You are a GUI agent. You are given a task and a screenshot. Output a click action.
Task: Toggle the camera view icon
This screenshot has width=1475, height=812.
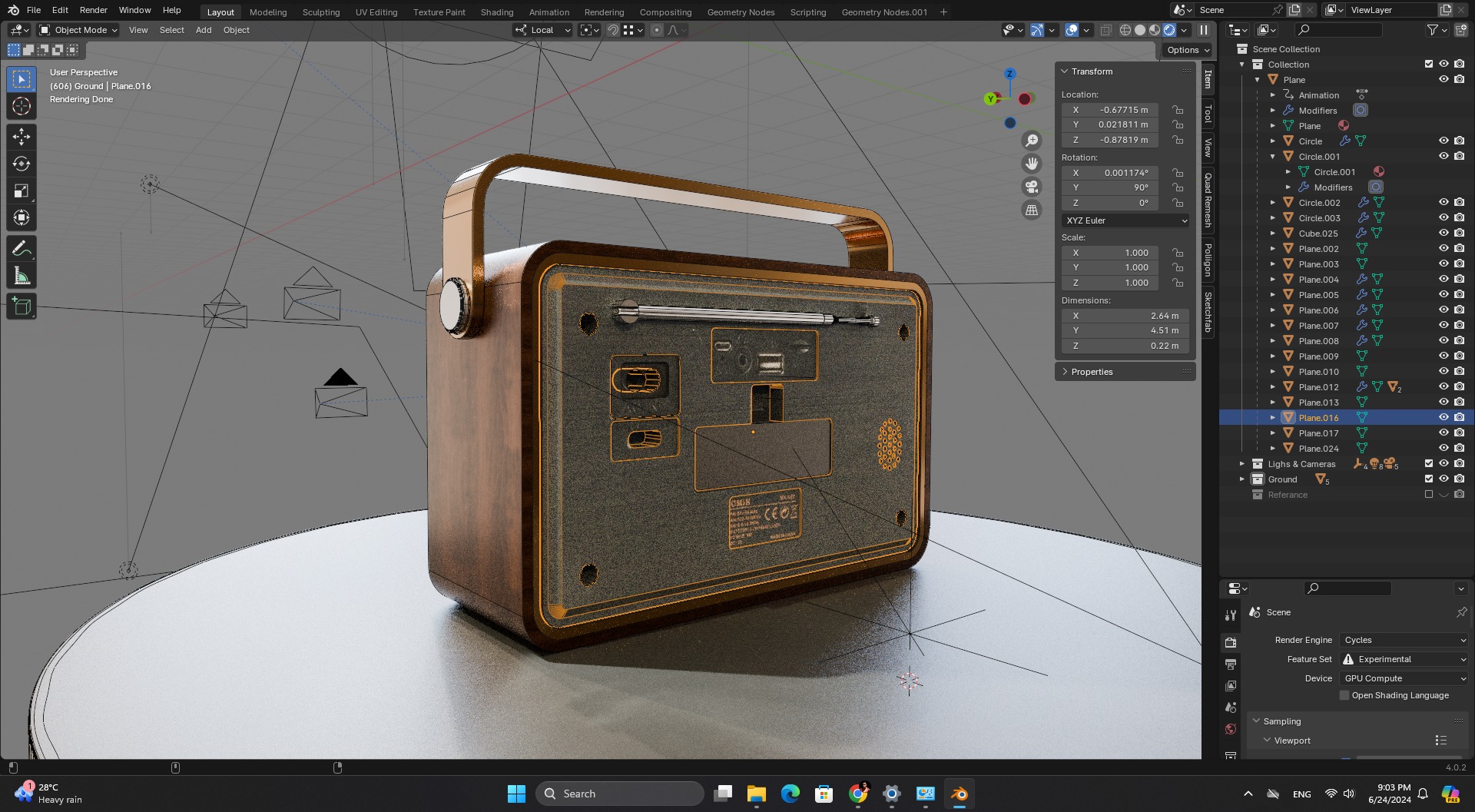pyautogui.click(x=1032, y=187)
